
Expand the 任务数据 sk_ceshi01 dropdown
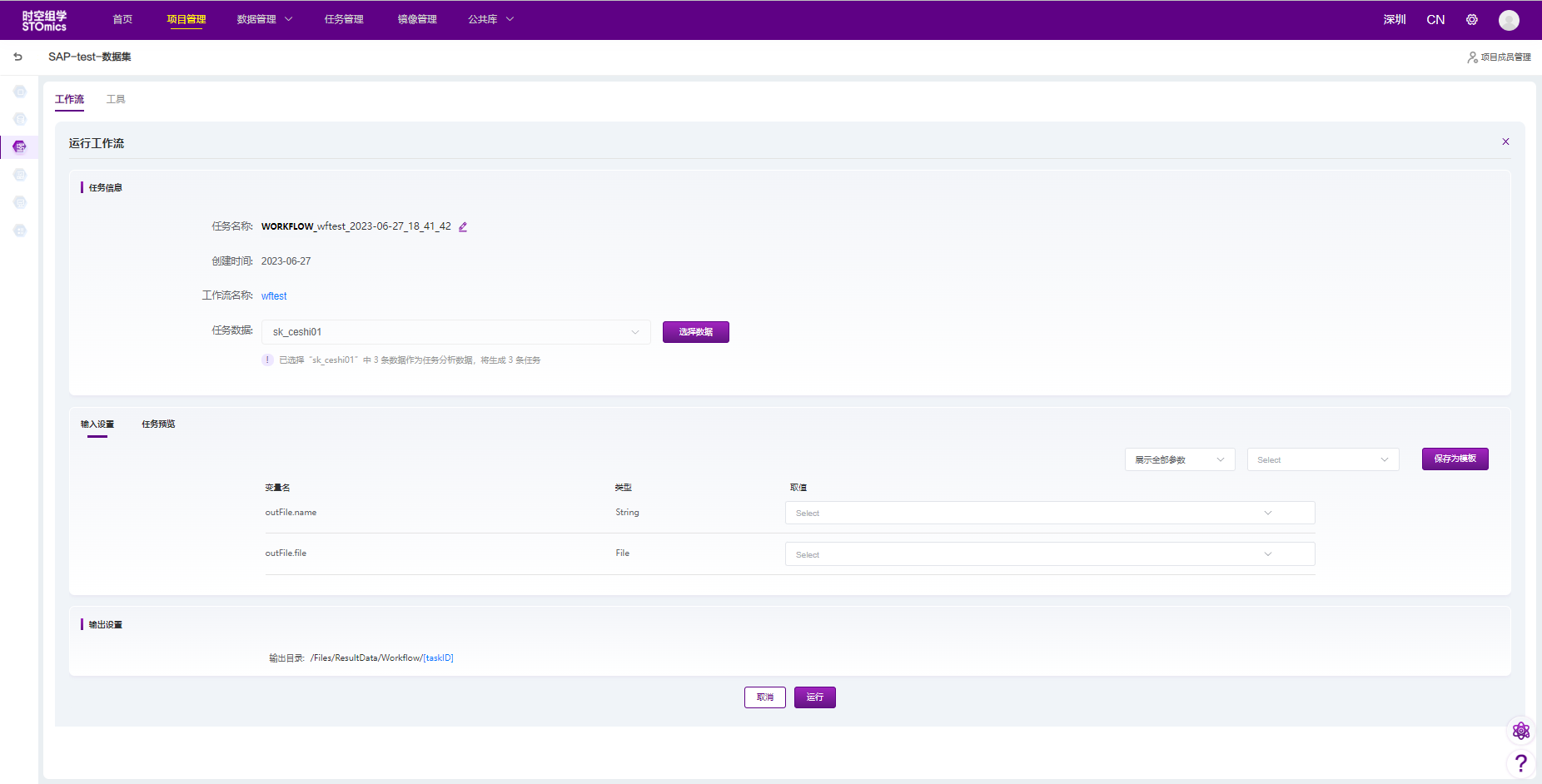tap(455, 332)
